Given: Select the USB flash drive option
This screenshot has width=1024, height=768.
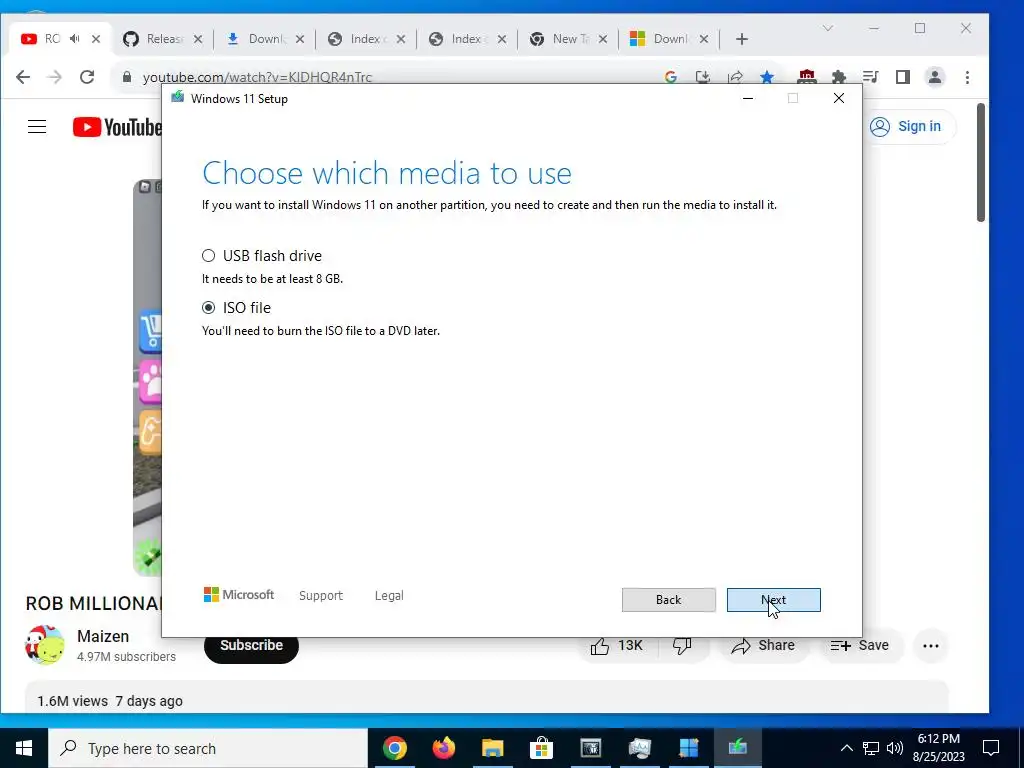Looking at the screenshot, I should [208, 255].
